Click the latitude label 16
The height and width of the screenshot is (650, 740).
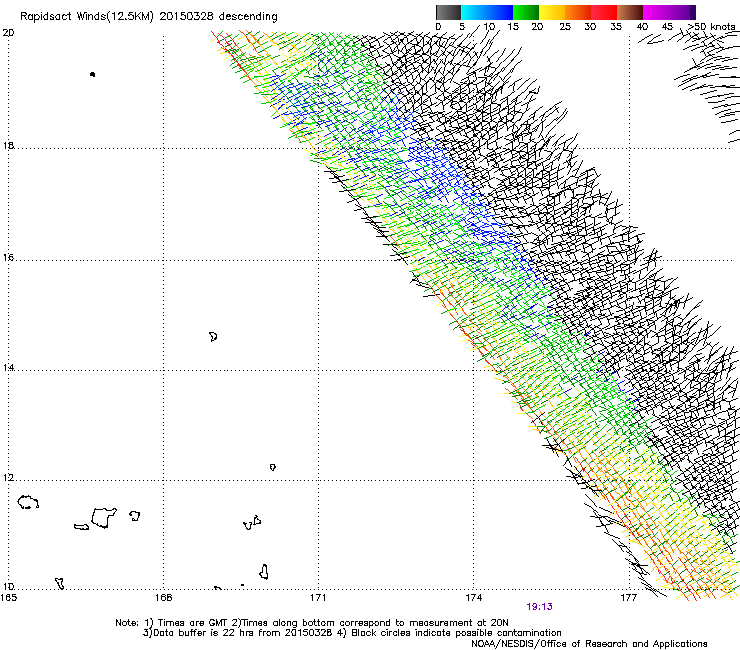(x=8, y=258)
